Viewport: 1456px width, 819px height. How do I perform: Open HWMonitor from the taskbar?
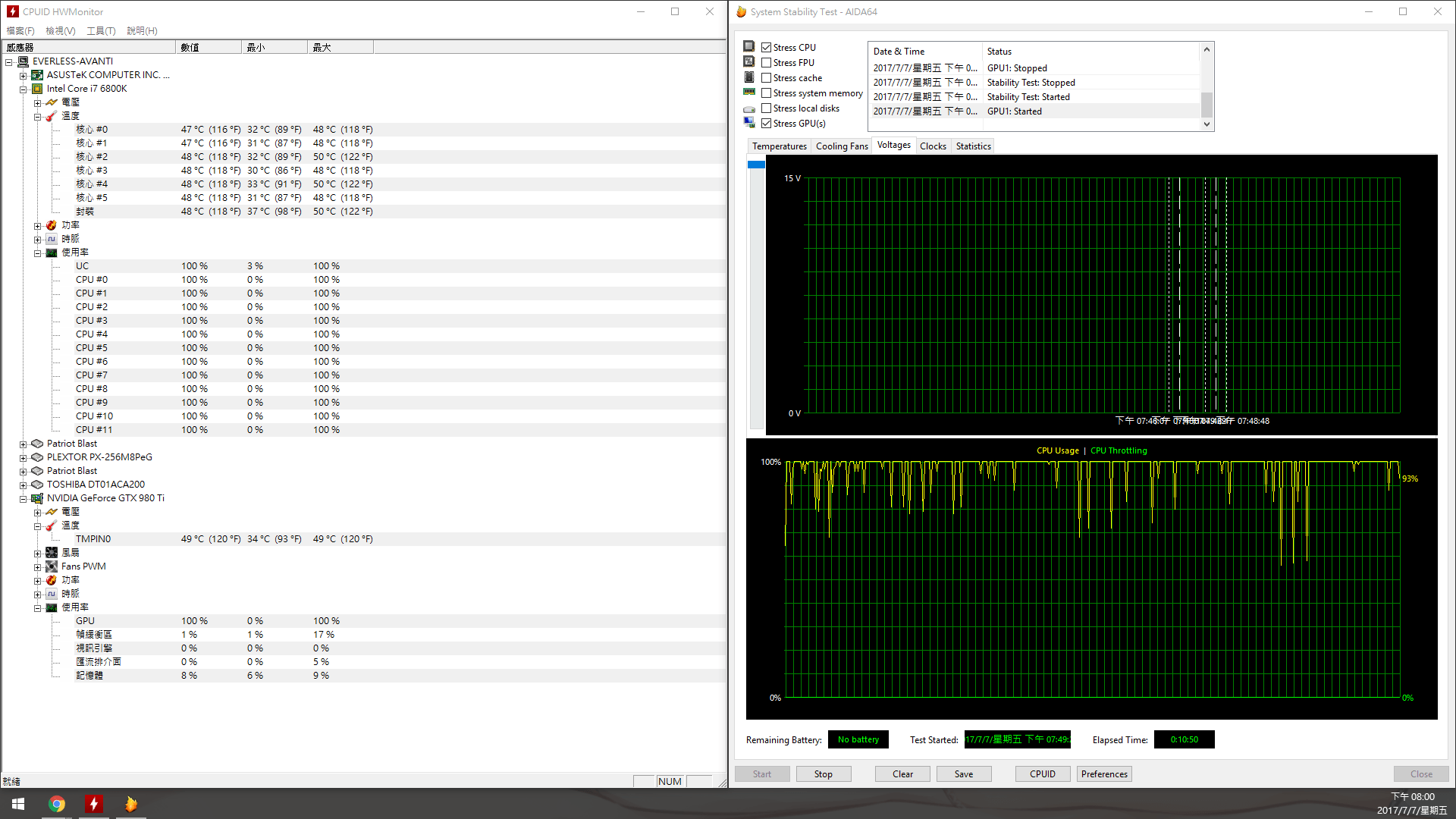coord(93,804)
